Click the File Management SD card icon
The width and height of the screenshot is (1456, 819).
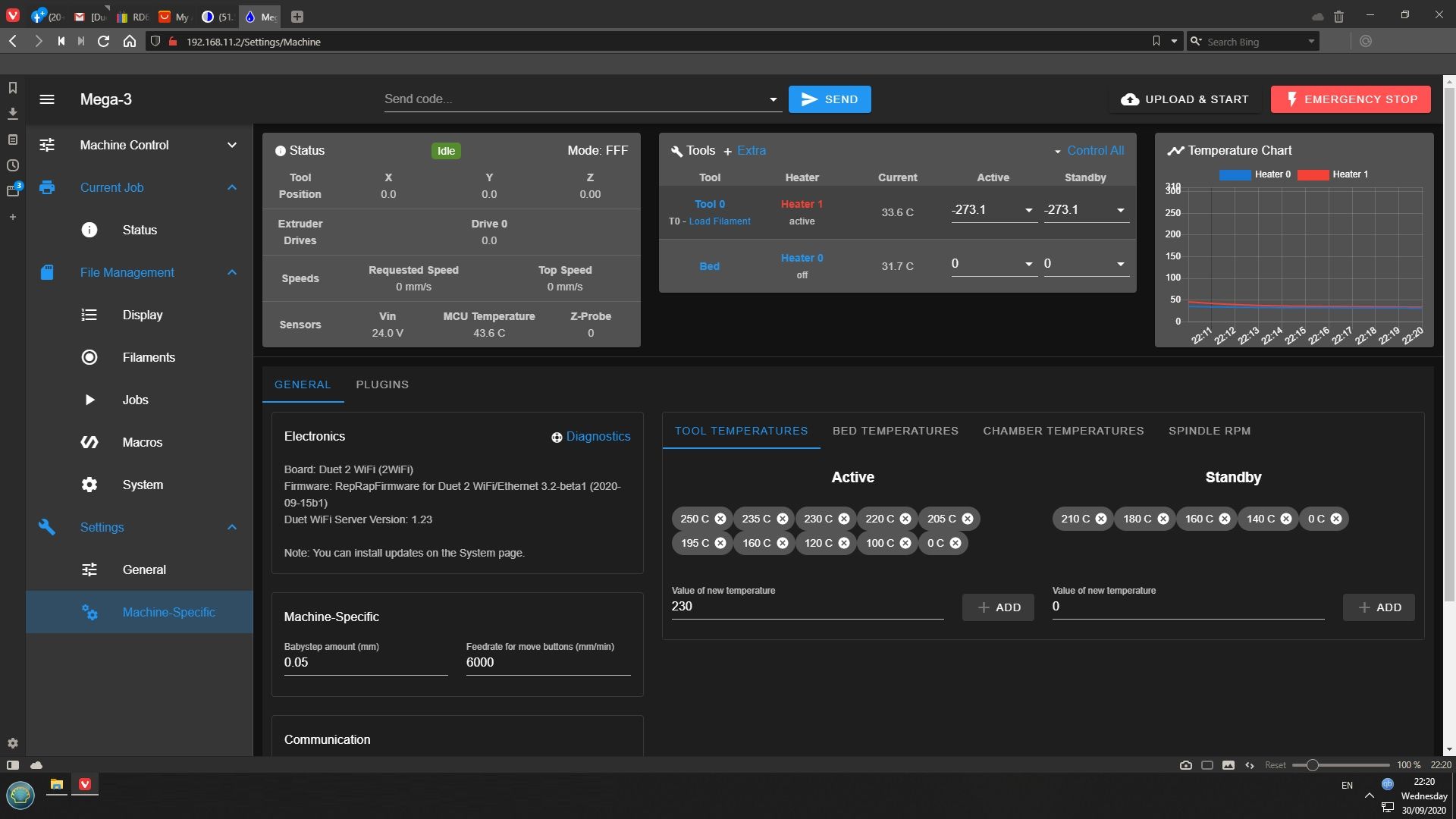tap(47, 272)
